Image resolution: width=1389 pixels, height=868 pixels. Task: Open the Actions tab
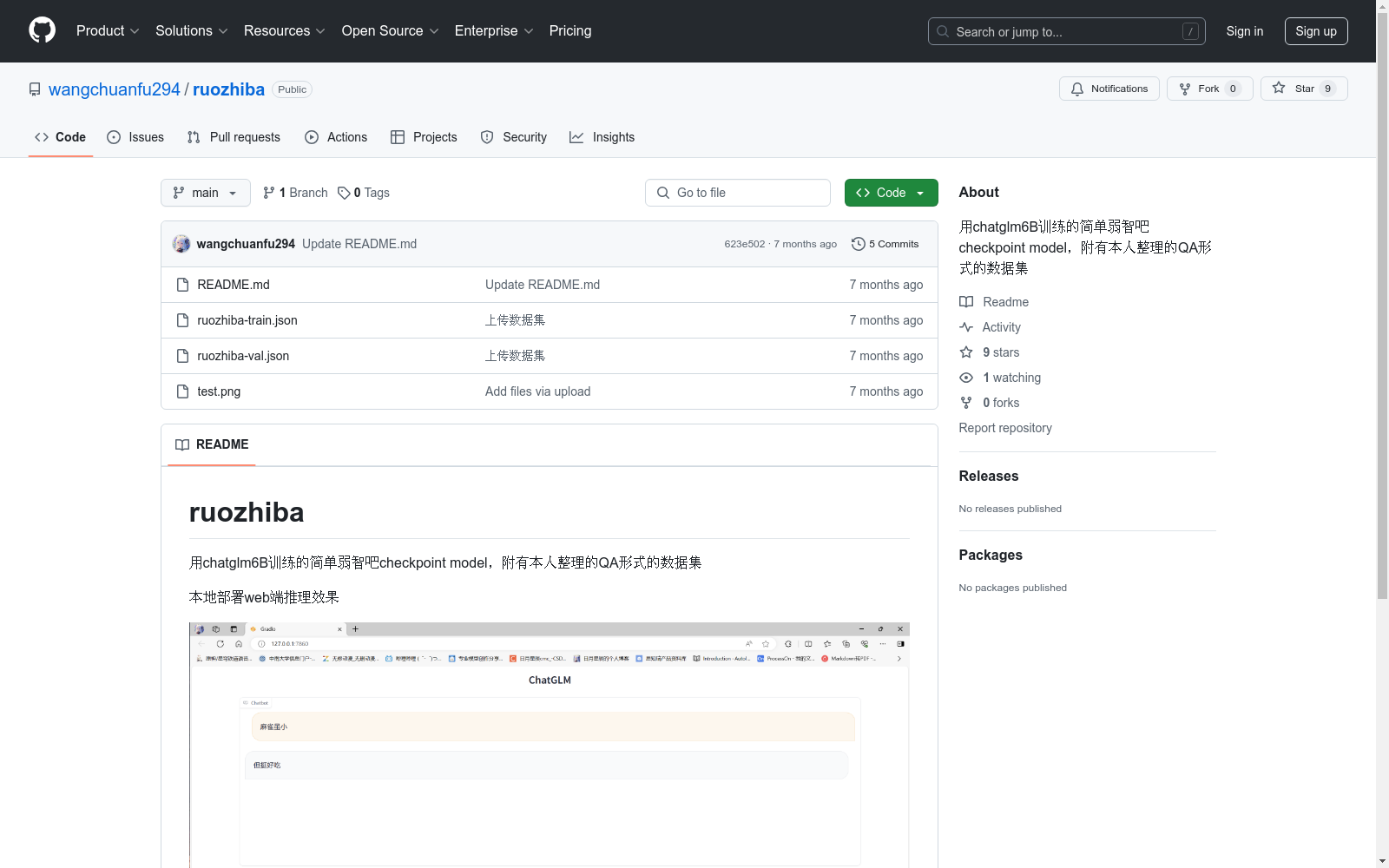click(336, 137)
